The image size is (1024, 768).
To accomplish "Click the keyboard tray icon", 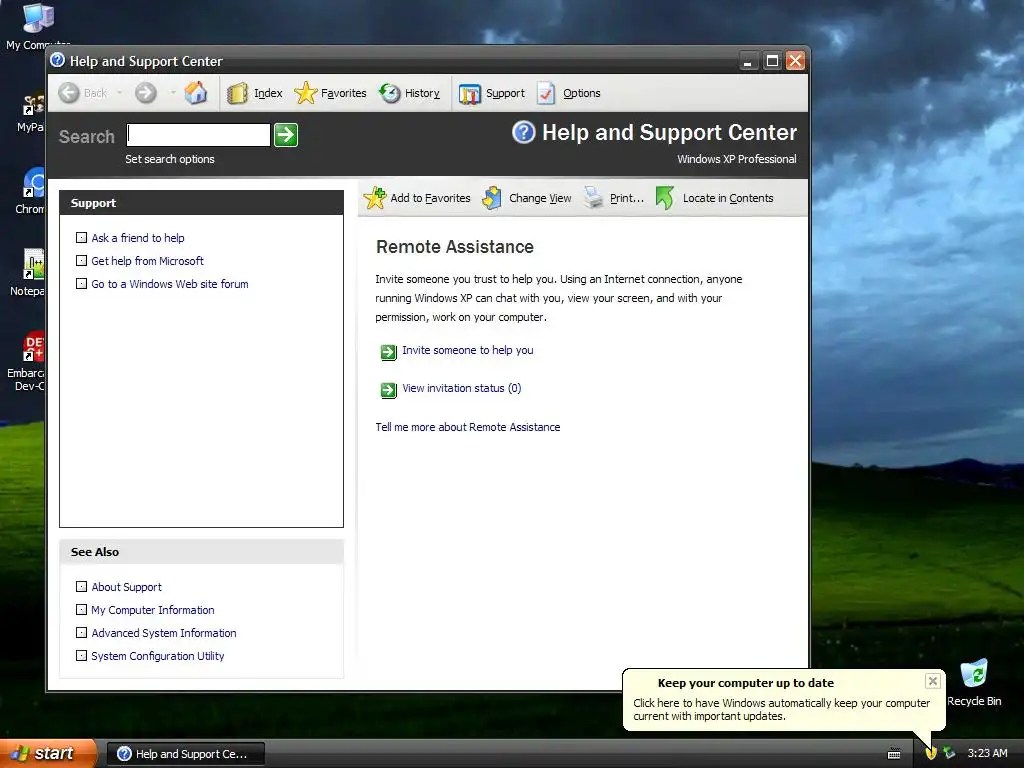I will pos(894,754).
